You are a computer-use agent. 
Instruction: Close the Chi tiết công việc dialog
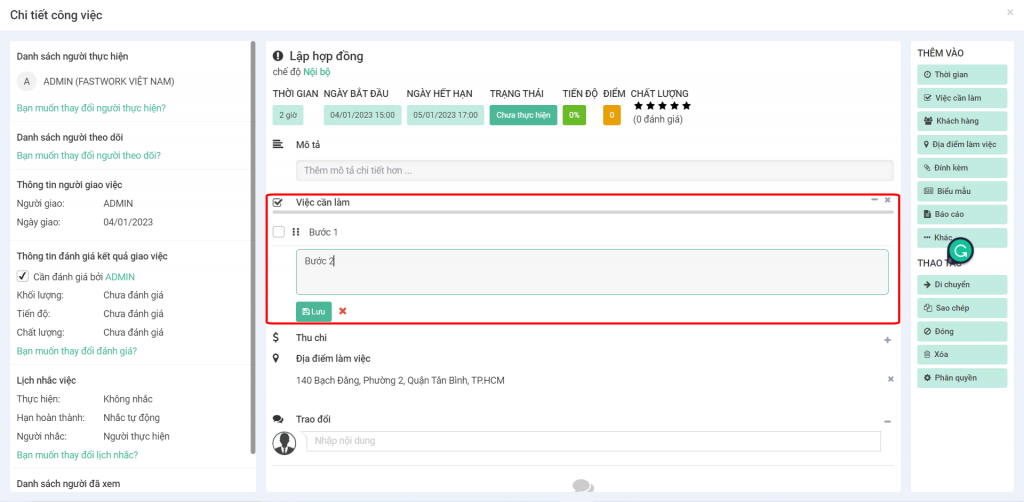[1009, 13]
